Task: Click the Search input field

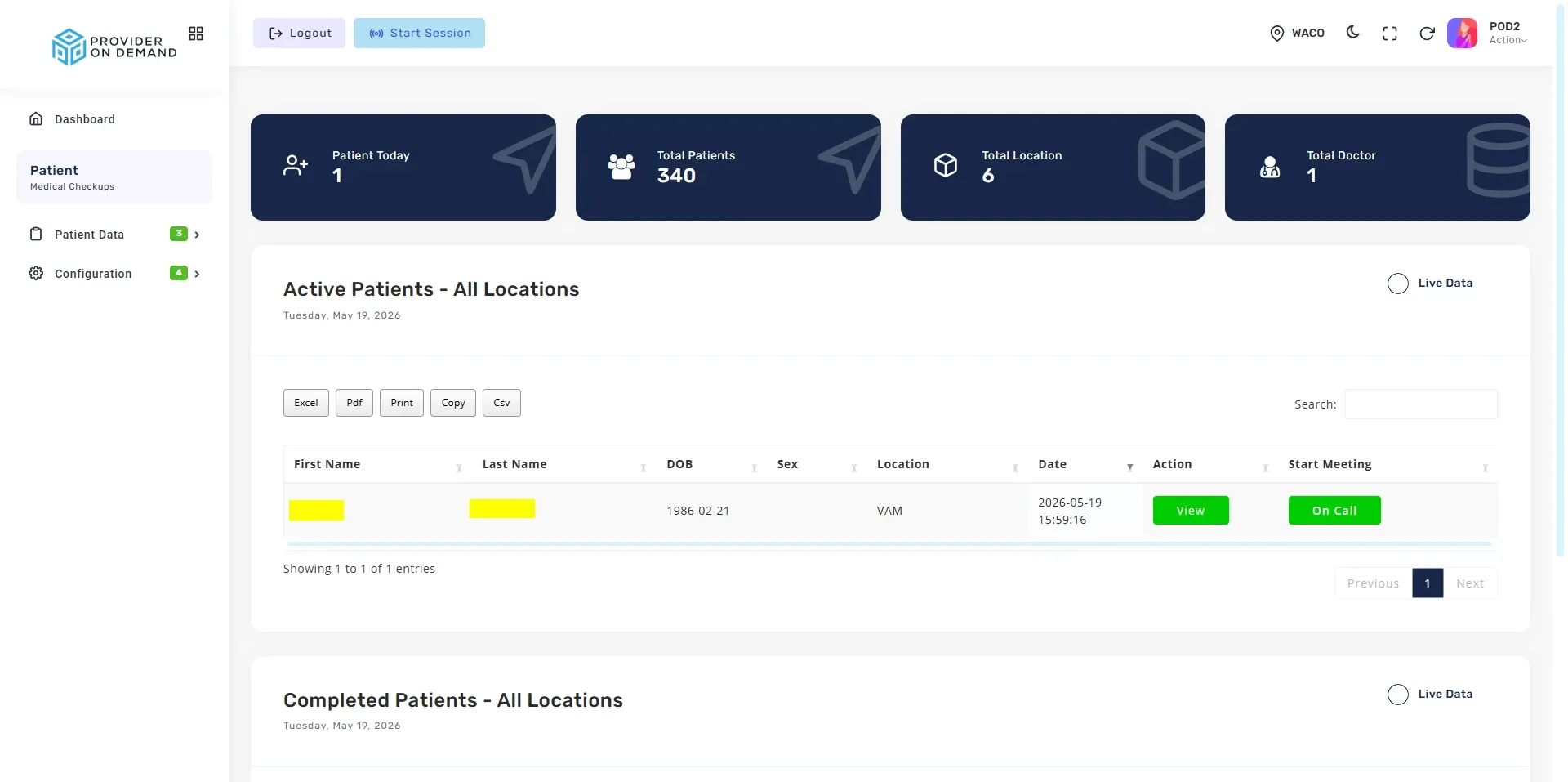Action: tap(1421, 404)
